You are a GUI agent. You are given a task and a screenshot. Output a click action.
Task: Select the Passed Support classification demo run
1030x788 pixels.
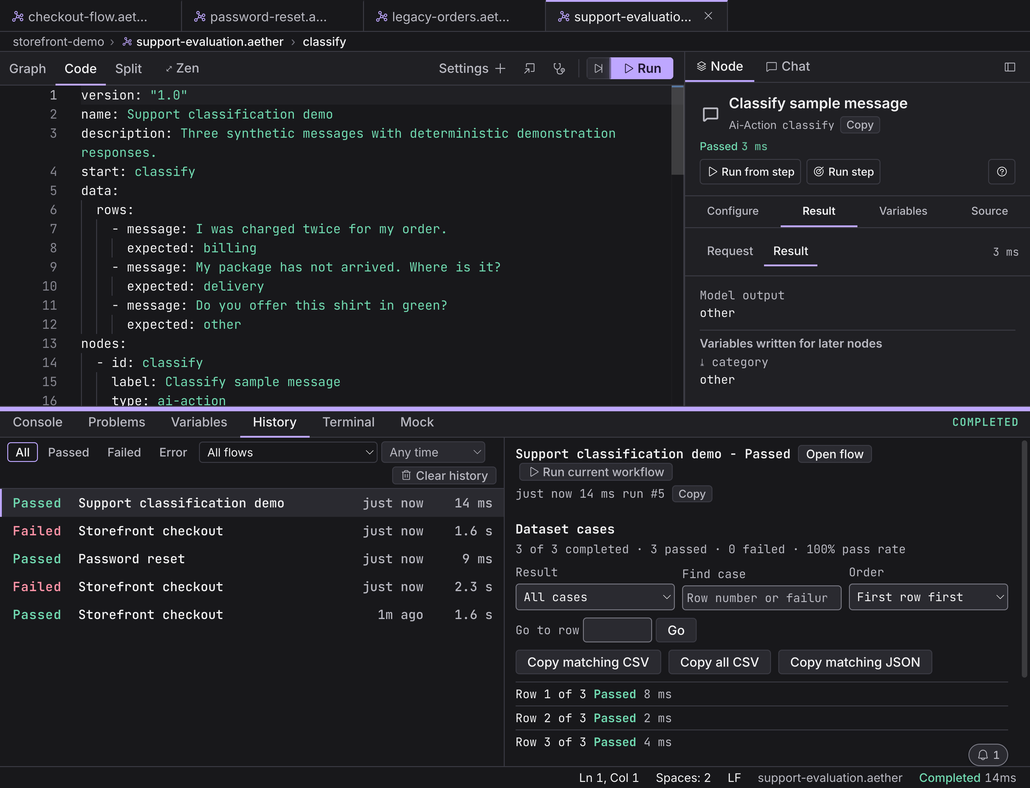point(252,503)
